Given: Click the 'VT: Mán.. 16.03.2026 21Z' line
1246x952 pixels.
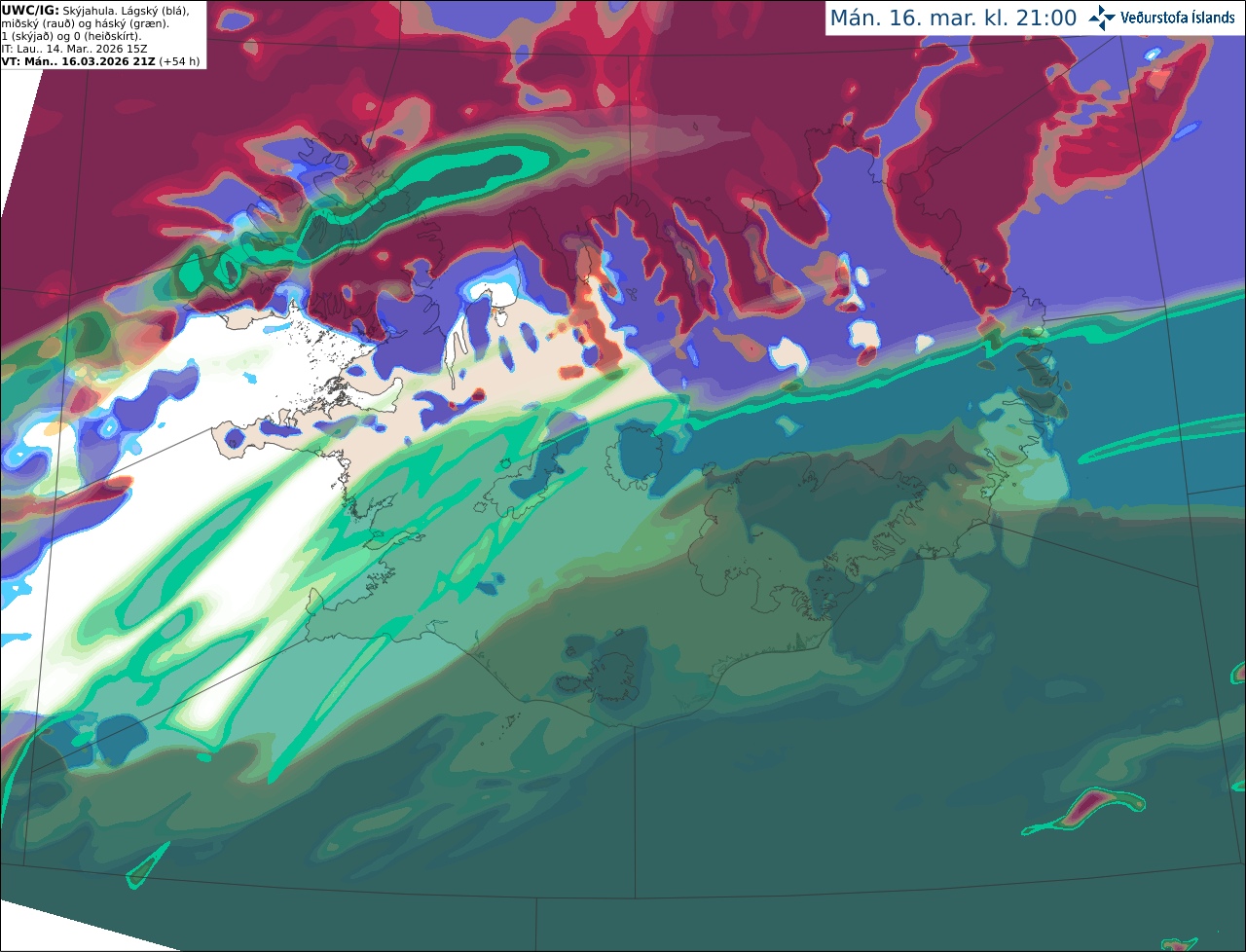Looking at the screenshot, I should coord(101,61).
